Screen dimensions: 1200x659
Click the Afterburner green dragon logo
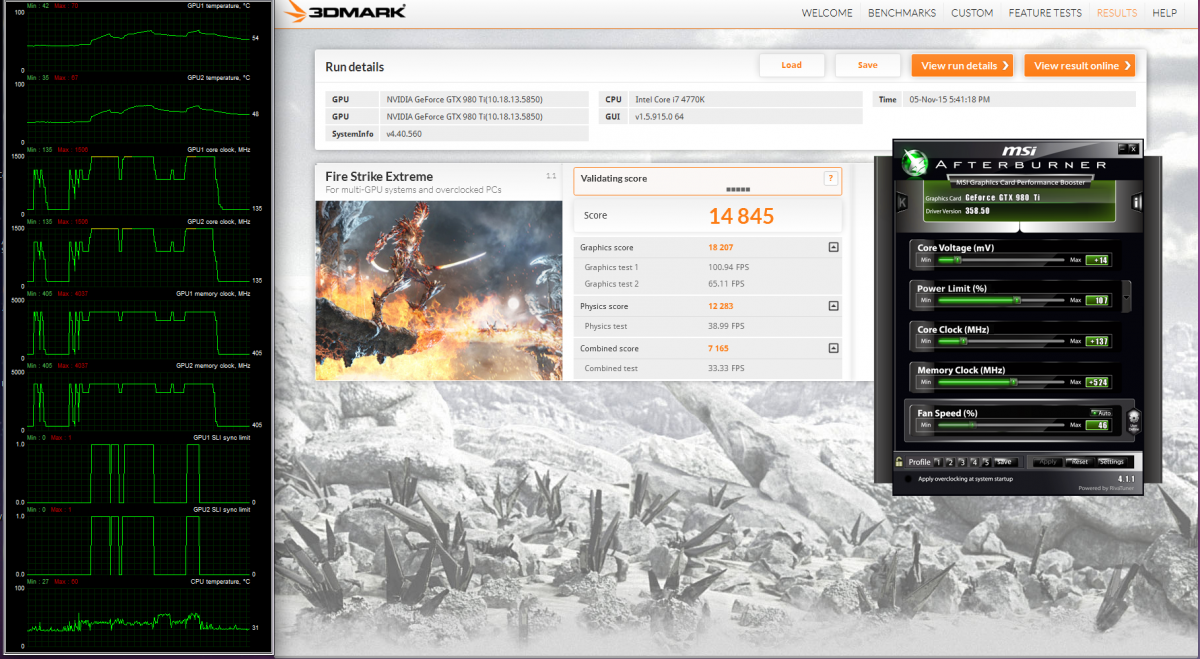tap(917, 162)
